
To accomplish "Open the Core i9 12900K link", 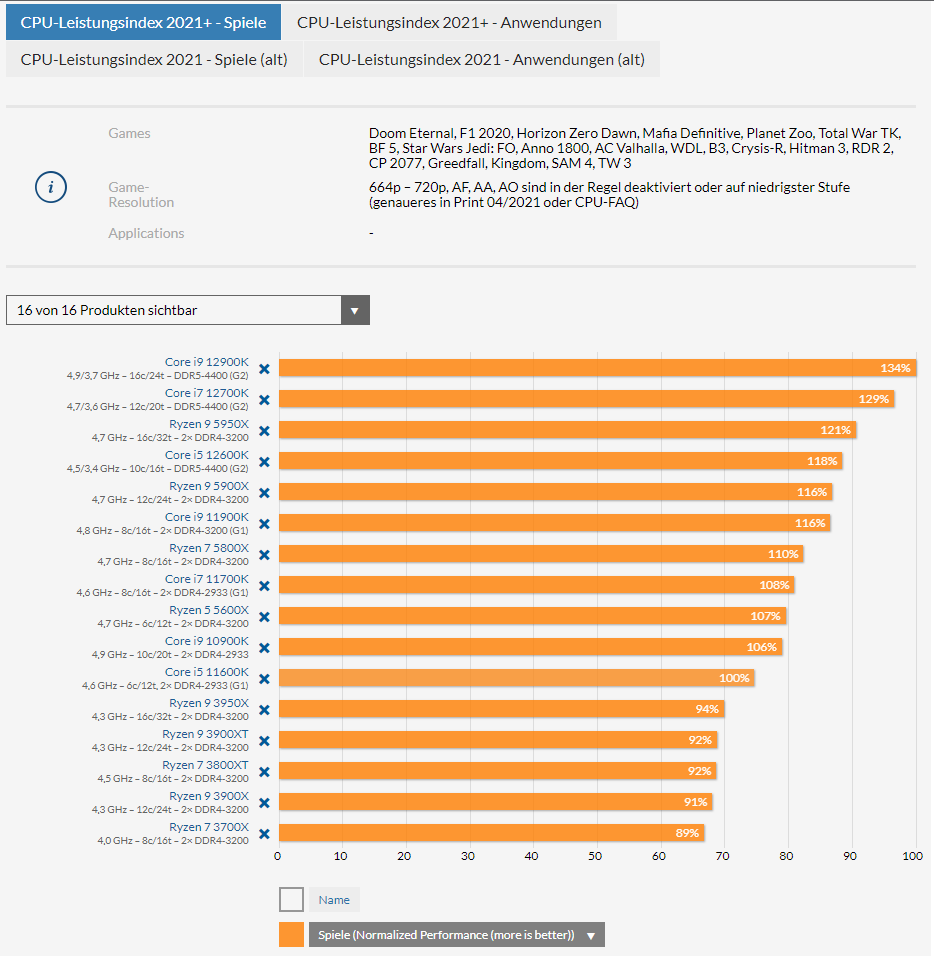I will pos(207,362).
